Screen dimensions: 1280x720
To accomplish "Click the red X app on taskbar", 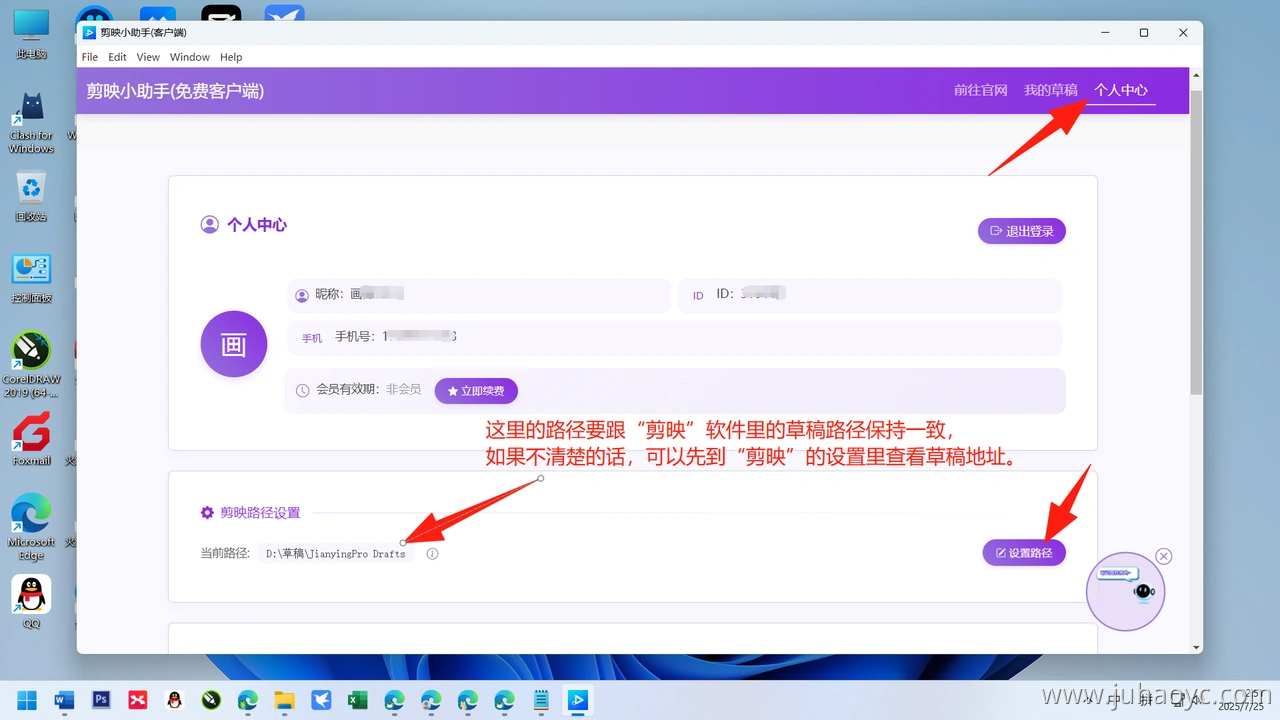I will click(138, 700).
